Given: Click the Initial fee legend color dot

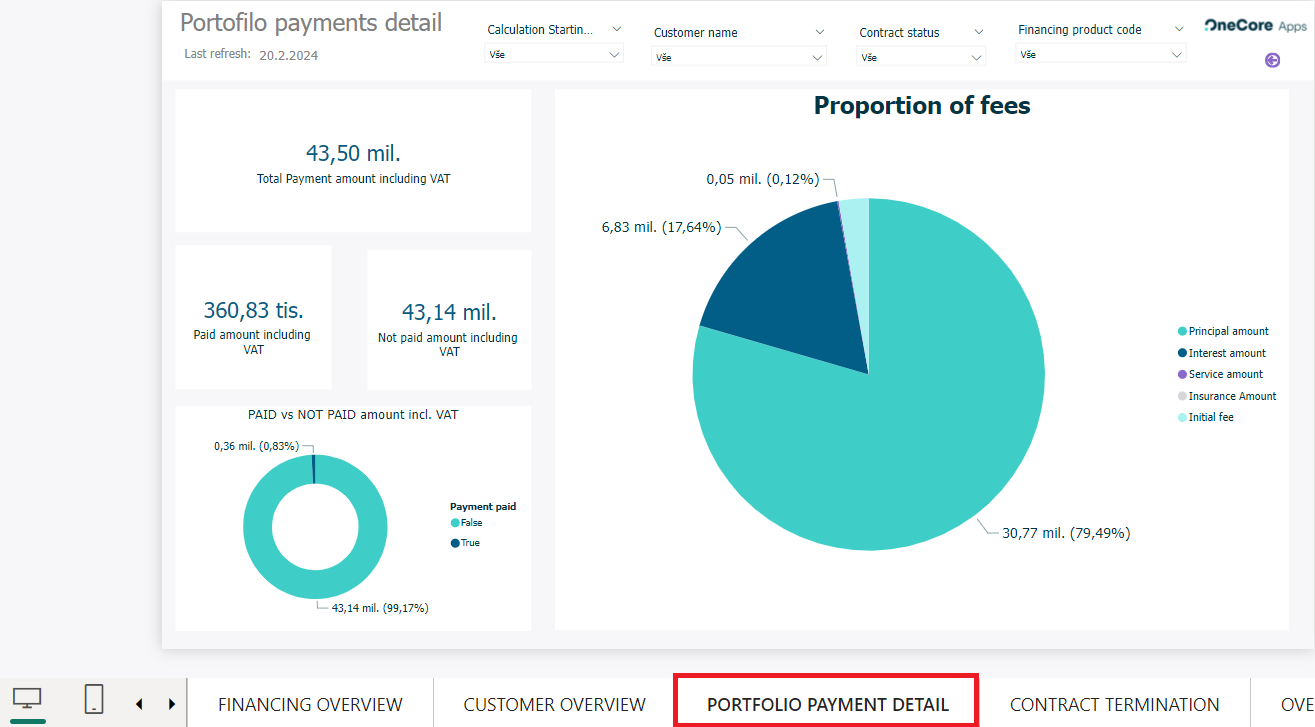Looking at the screenshot, I should 1182,417.
